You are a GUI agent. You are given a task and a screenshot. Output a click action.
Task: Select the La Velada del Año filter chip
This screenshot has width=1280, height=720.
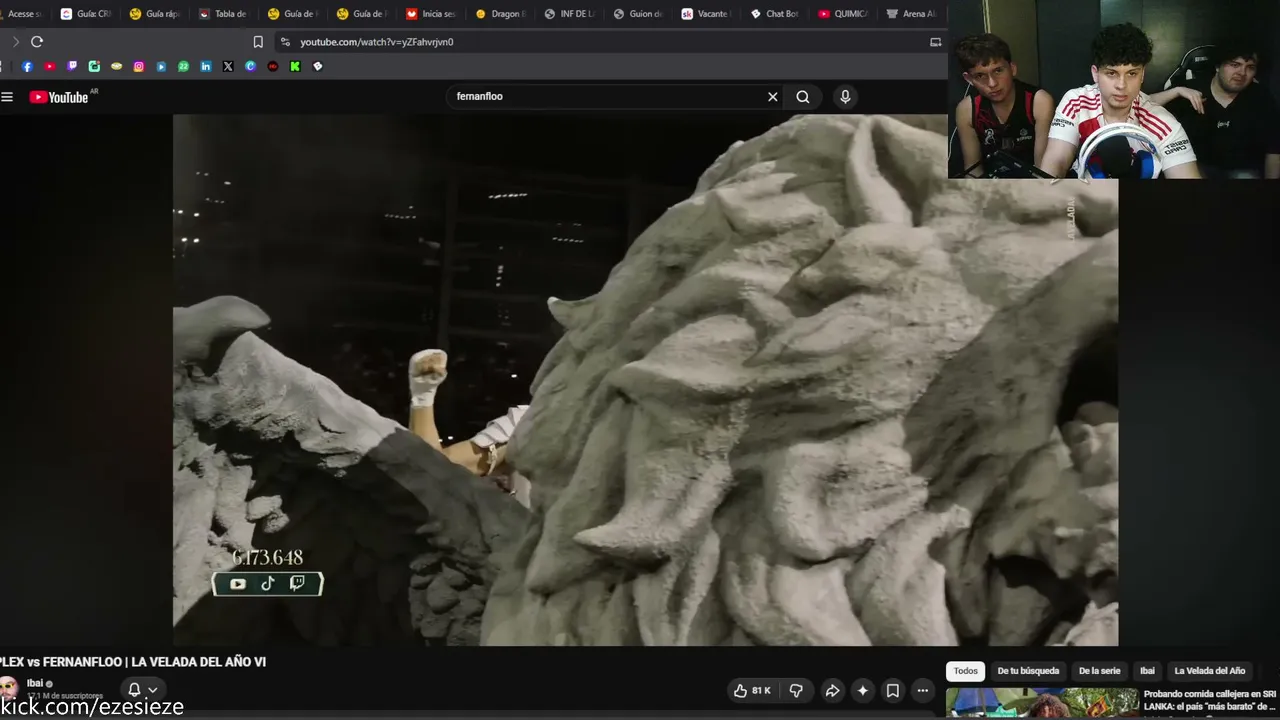(x=1210, y=671)
